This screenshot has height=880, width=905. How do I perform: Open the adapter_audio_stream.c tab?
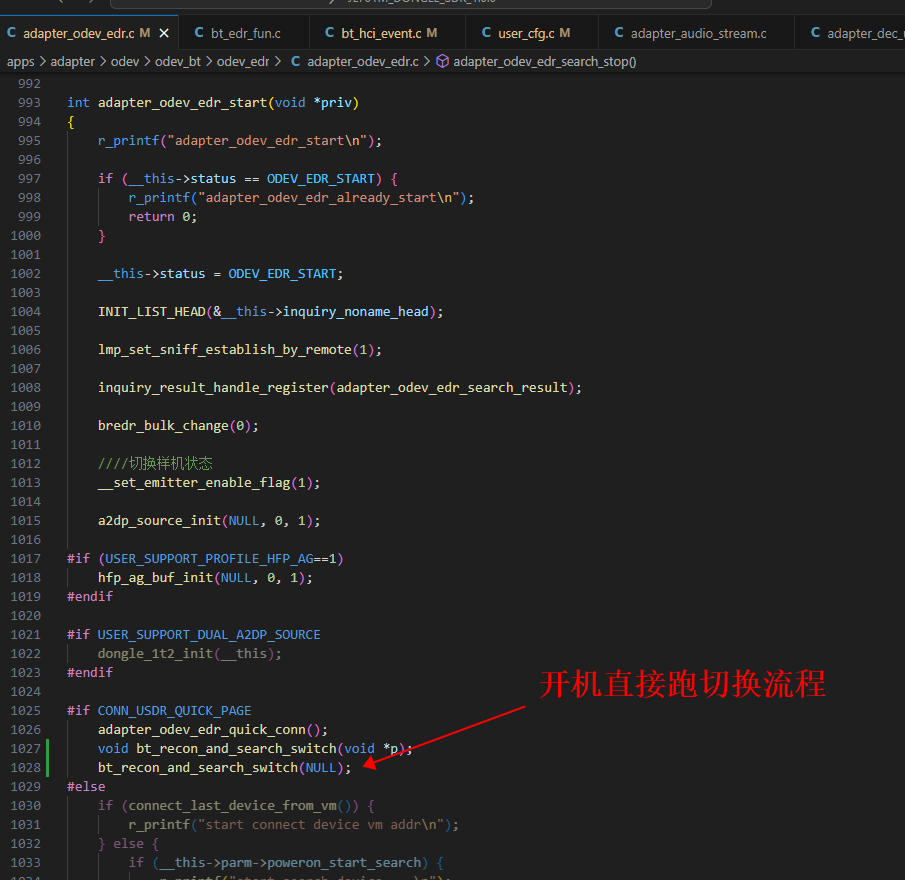click(698, 33)
